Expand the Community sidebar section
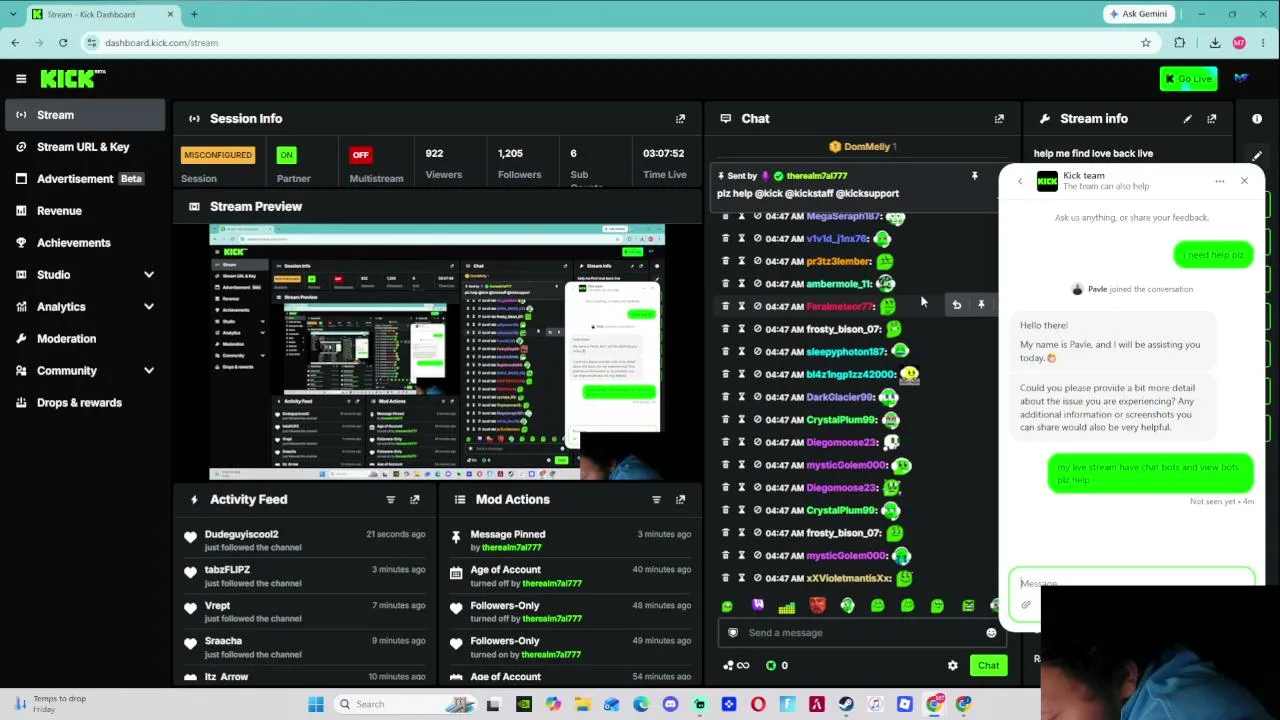This screenshot has width=1280, height=720. (149, 371)
